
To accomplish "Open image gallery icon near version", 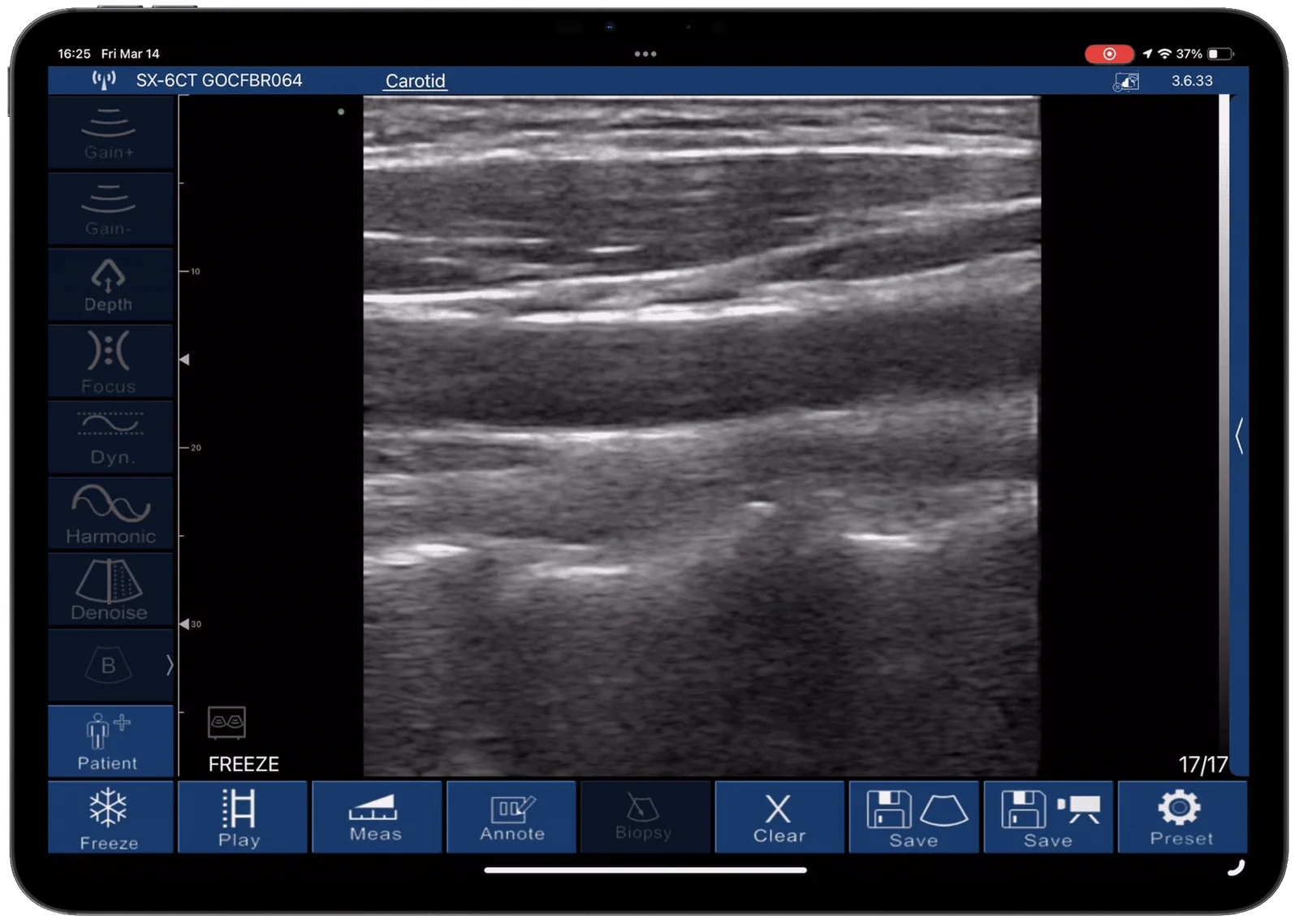I will click(1126, 81).
